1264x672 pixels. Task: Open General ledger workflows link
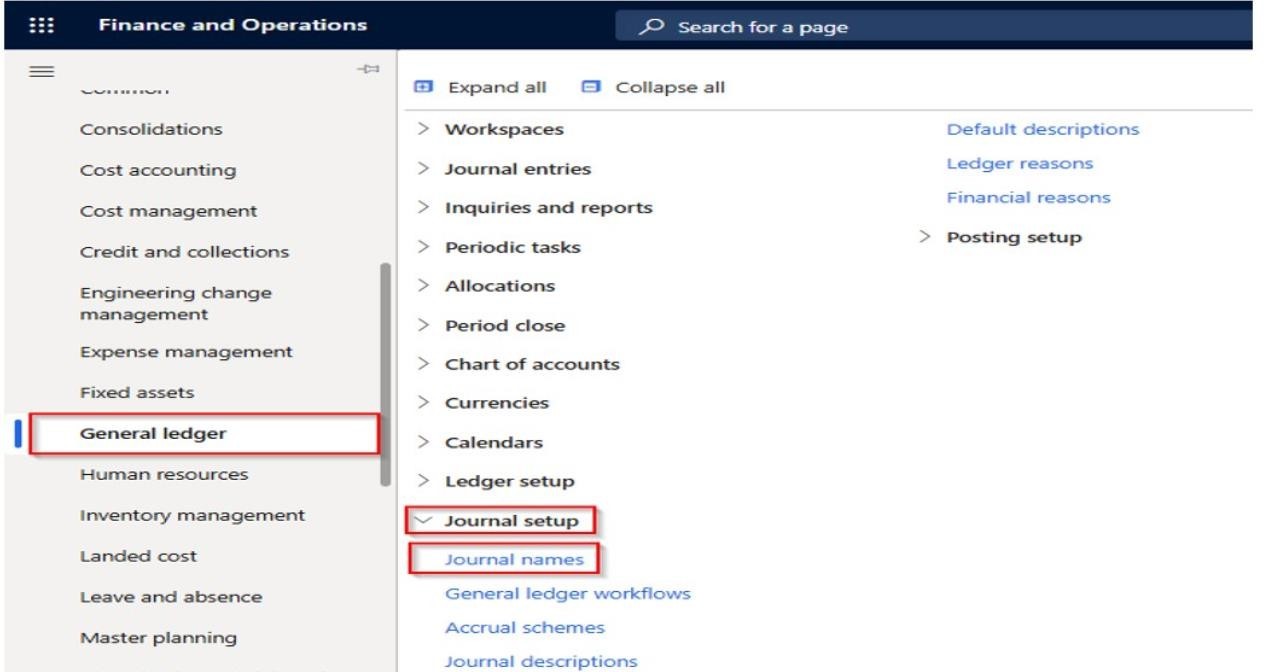click(x=567, y=593)
